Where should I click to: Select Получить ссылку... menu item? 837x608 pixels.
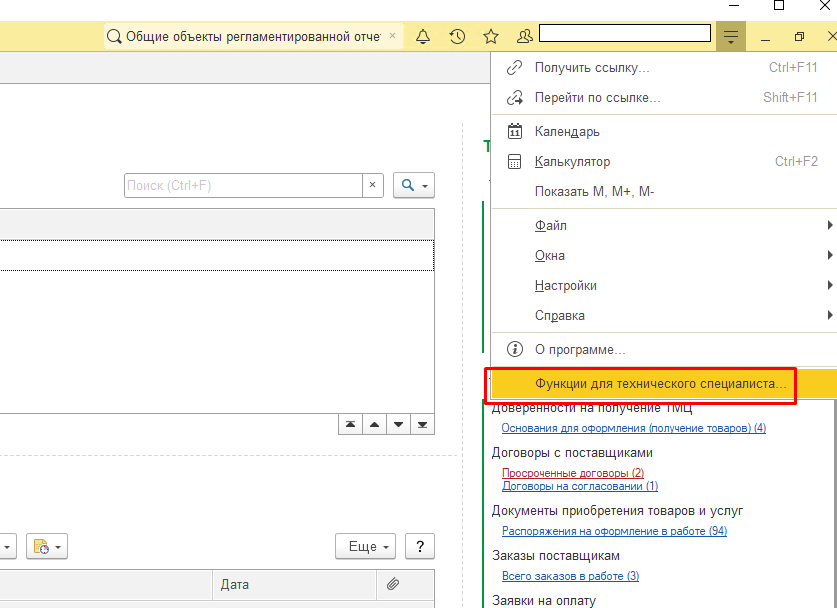point(664,68)
